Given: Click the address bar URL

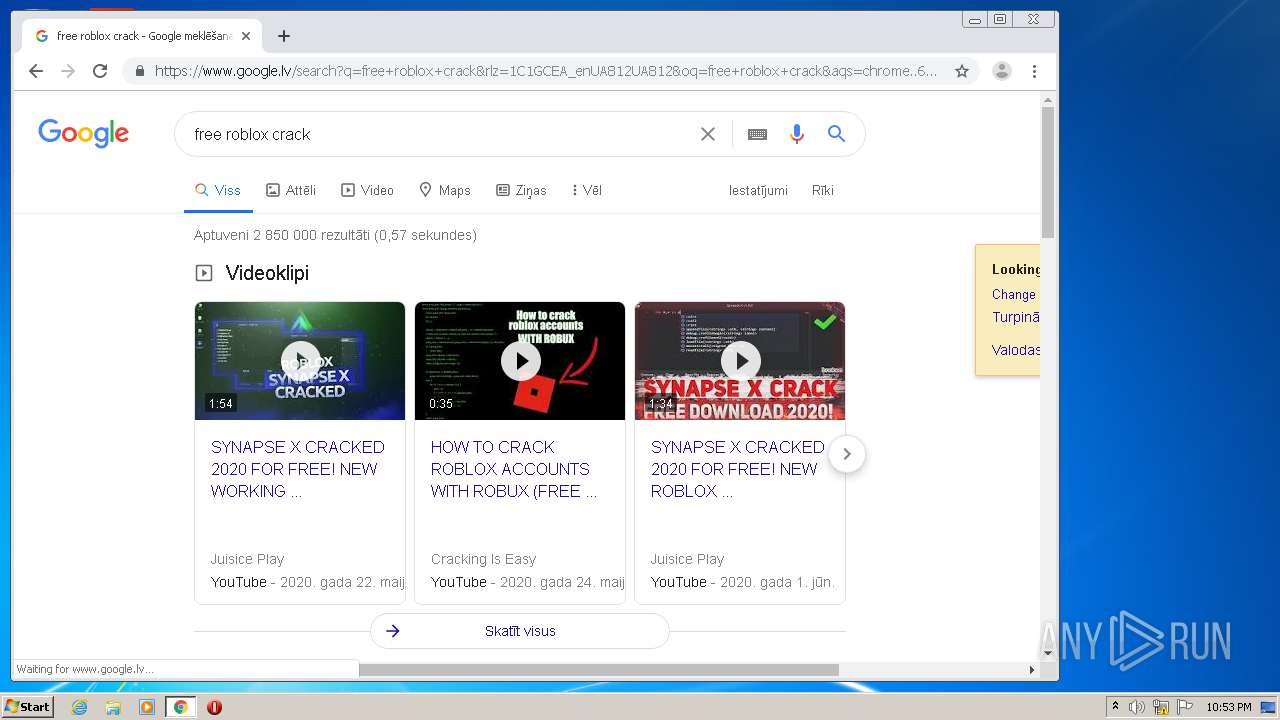Looking at the screenshot, I should (546, 71).
